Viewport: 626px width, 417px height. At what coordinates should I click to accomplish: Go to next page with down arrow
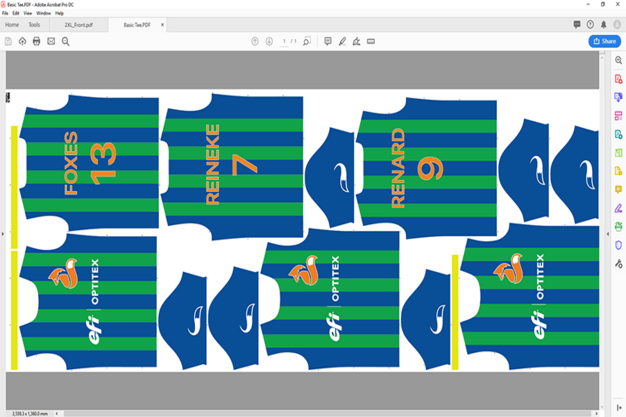pyautogui.click(x=269, y=41)
